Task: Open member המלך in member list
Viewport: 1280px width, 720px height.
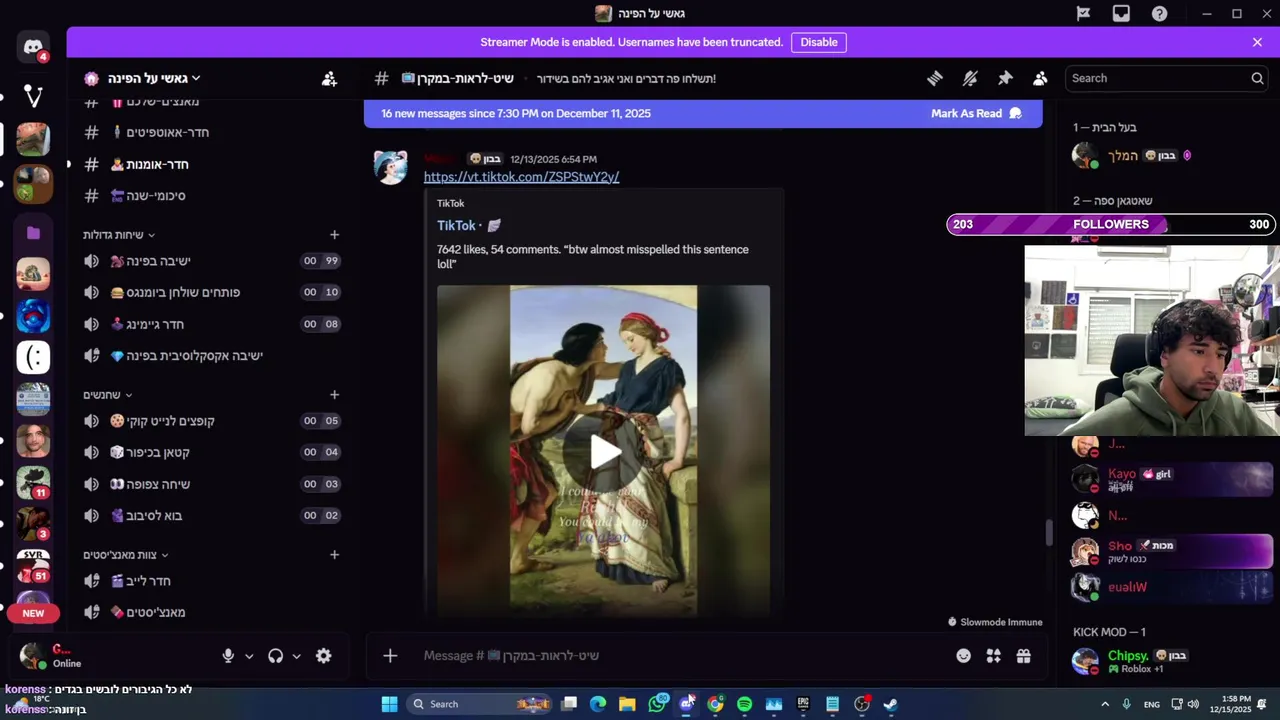Action: click(x=1171, y=155)
